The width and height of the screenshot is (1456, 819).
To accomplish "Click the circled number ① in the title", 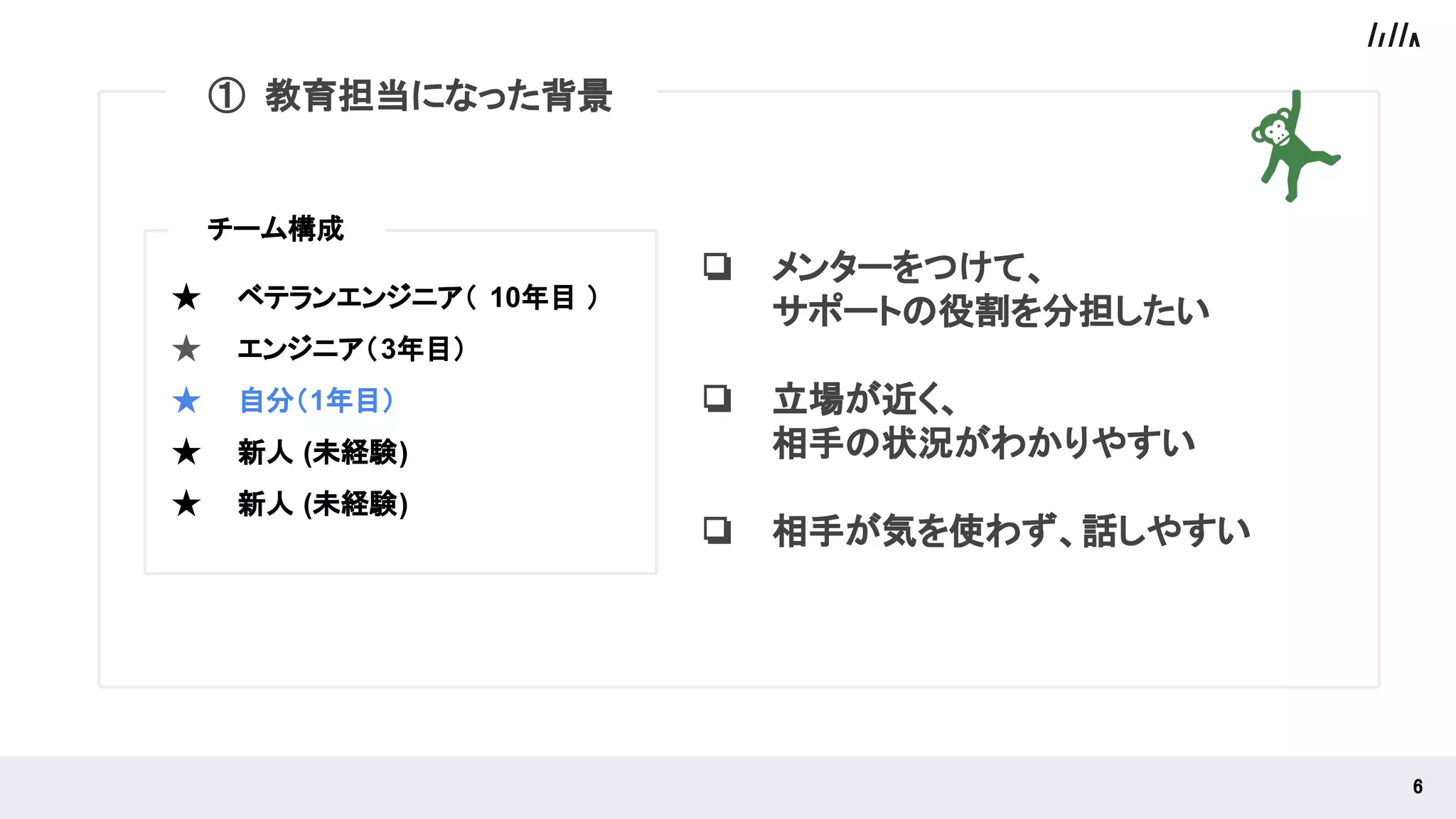I will coord(227,96).
